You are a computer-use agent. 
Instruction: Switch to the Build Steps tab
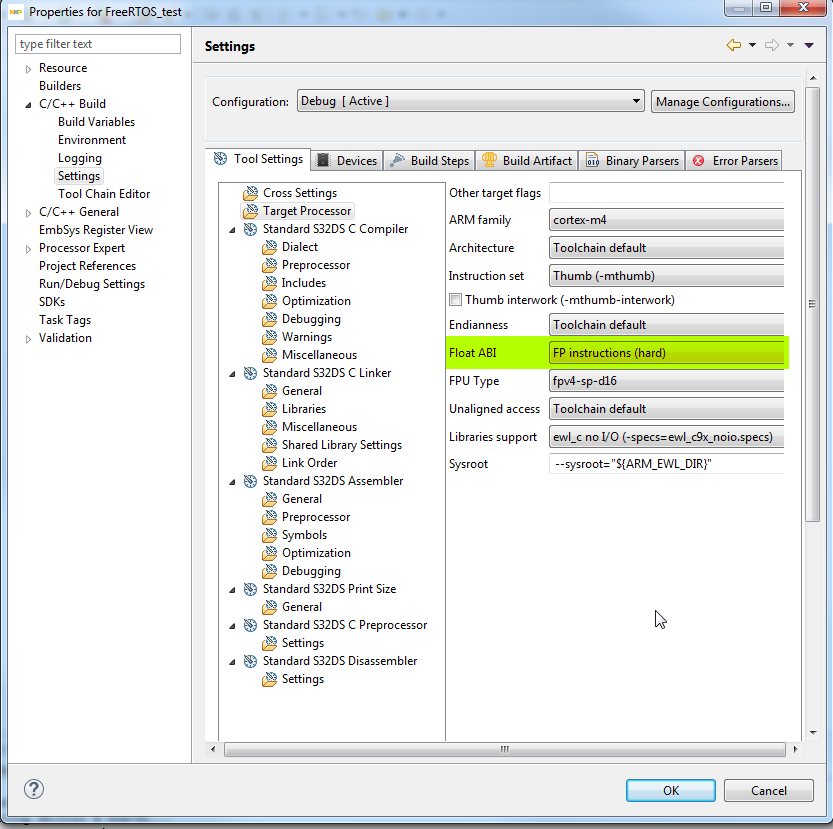(x=430, y=160)
